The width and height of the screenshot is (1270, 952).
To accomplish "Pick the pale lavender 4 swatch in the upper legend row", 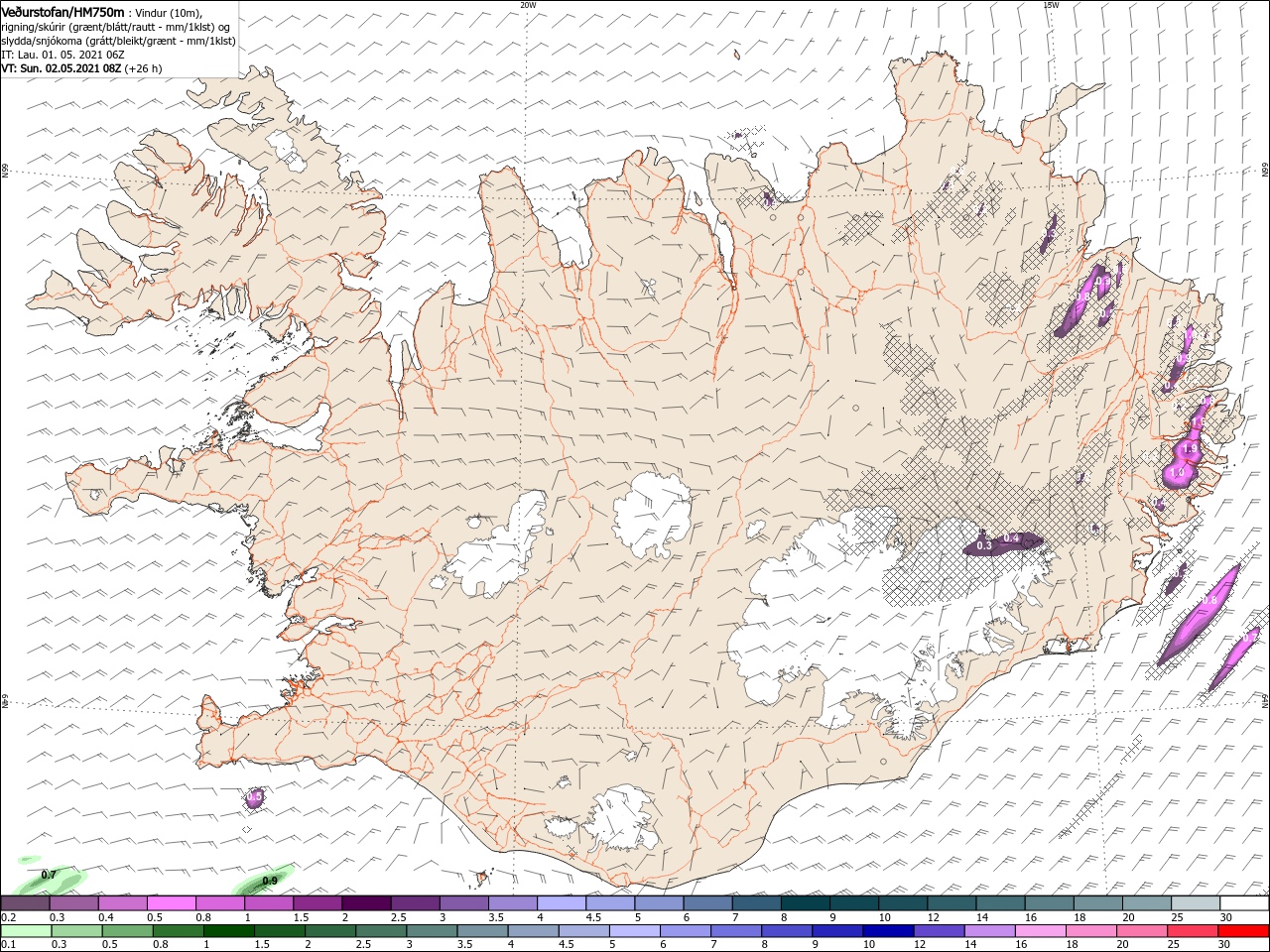I will pos(562,903).
